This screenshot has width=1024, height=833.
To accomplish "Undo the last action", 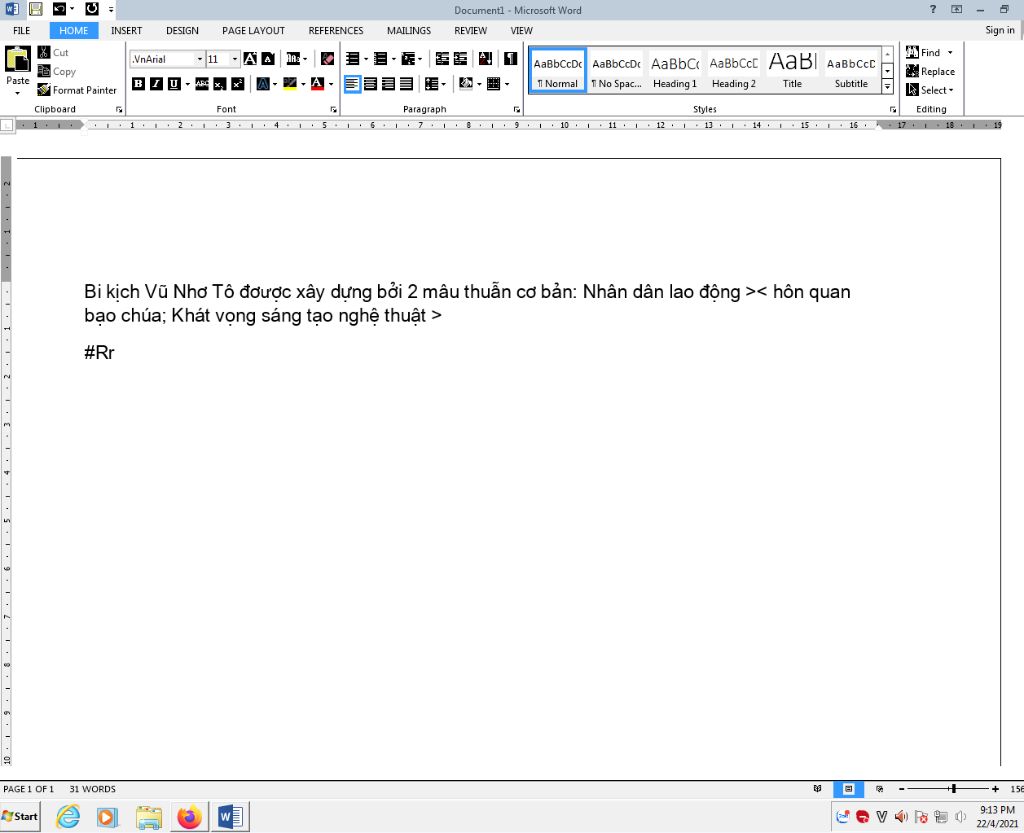I will coord(59,9).
